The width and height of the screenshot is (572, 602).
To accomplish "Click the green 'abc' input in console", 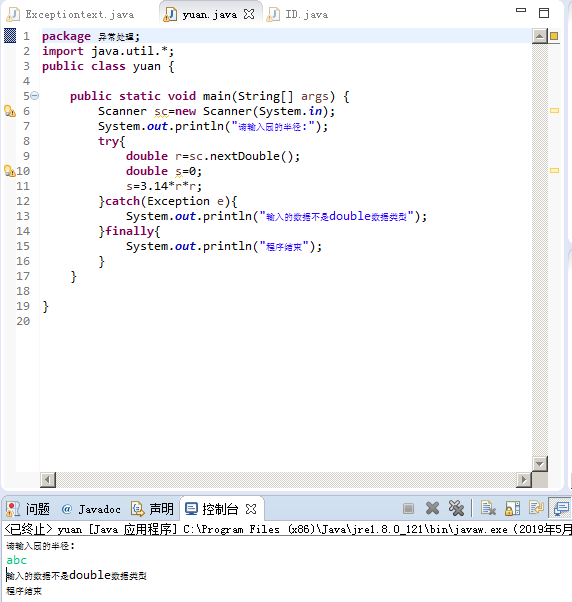I will coord(17,560).
